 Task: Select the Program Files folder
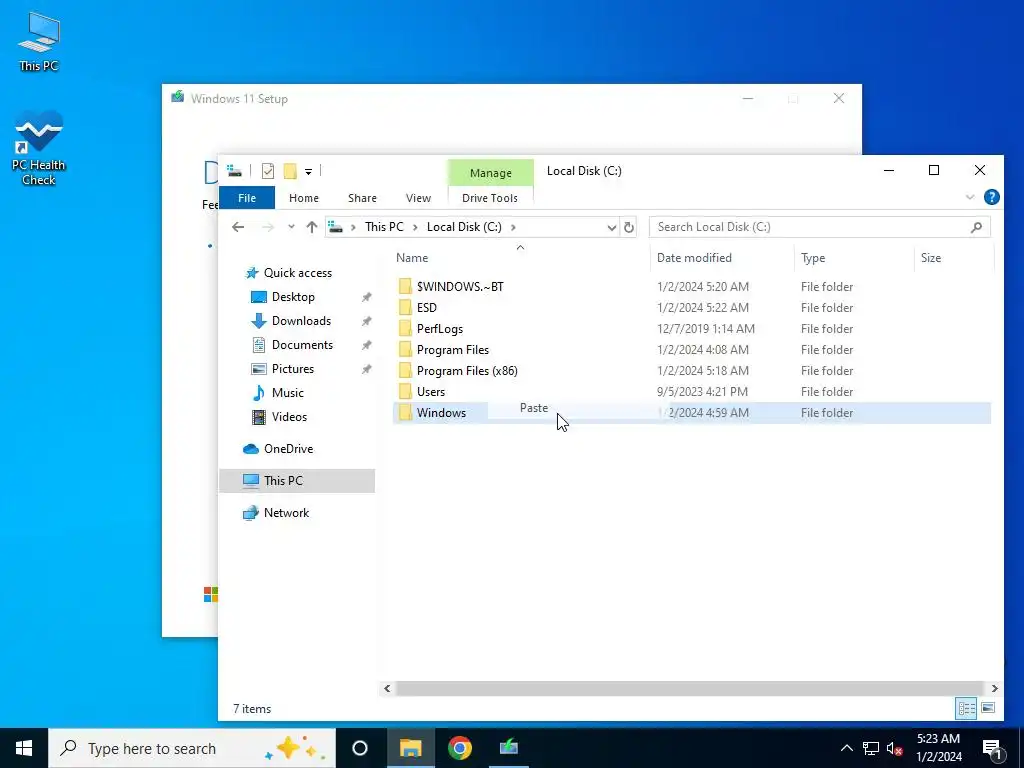point(453,349)
